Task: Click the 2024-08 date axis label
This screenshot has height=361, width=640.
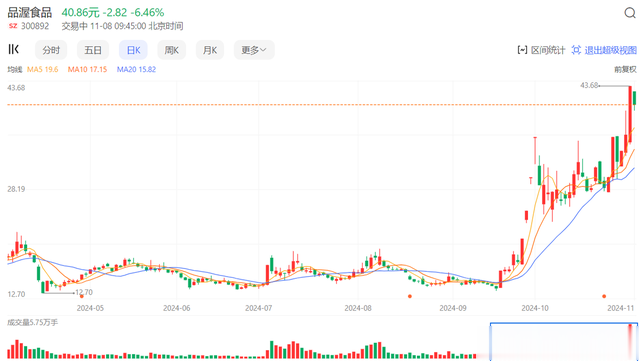Action: 358,308
